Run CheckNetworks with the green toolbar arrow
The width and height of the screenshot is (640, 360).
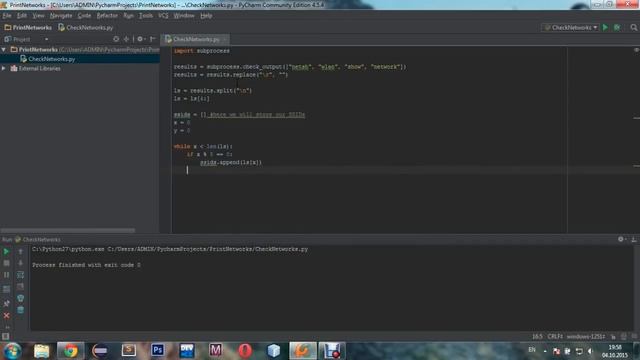coord(605,27)
